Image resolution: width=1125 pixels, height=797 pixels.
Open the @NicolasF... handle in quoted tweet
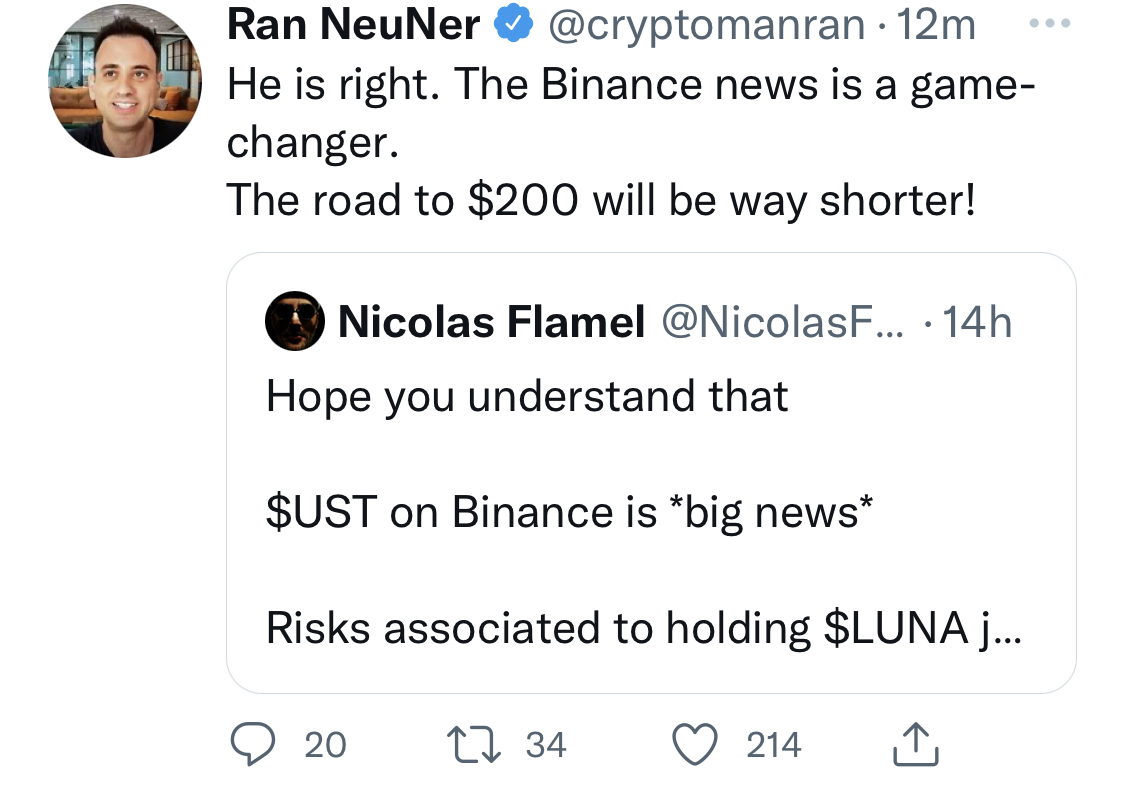pyautogui.click(x=783, y=321)
